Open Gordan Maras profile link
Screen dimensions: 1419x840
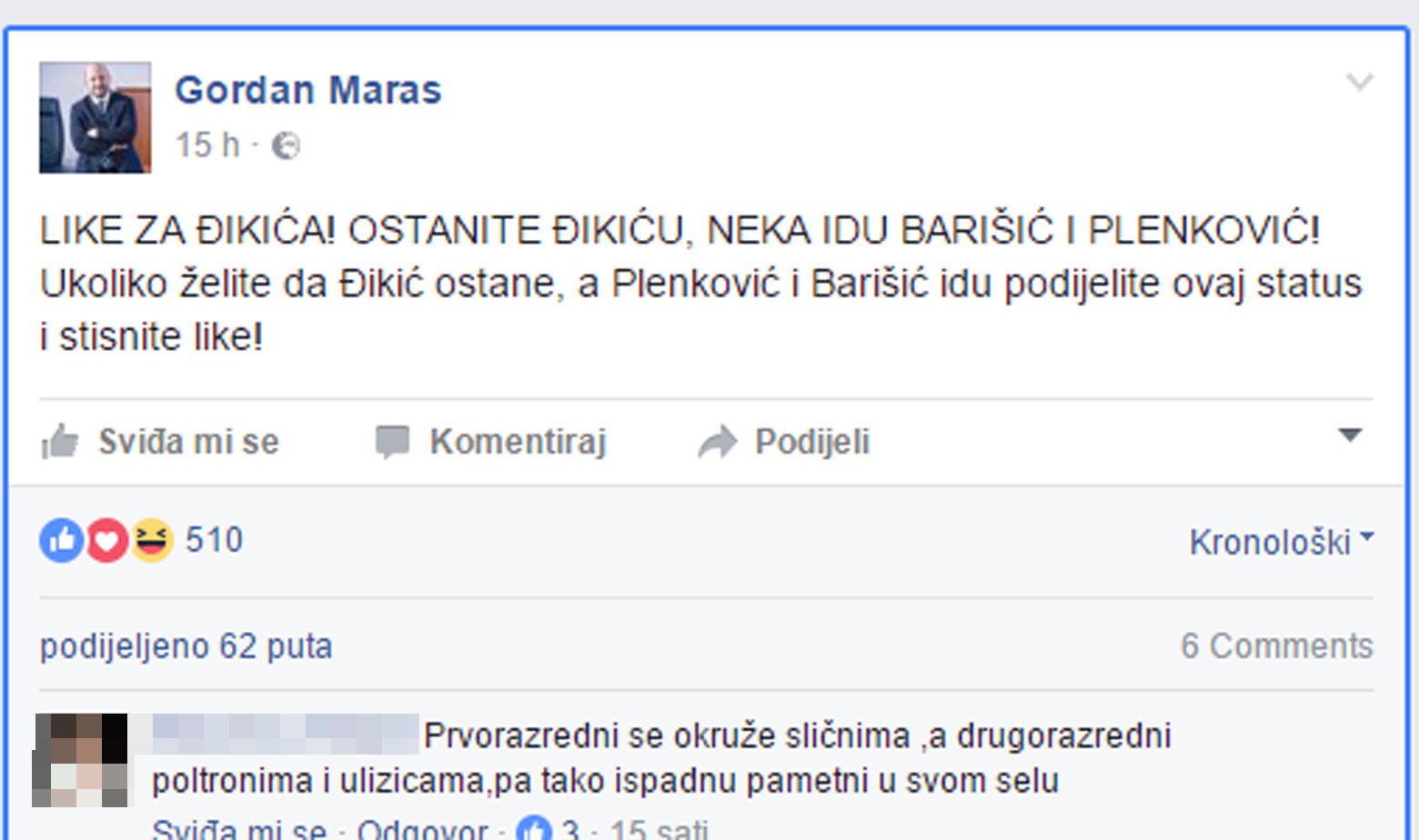click(x=307, y=88)
